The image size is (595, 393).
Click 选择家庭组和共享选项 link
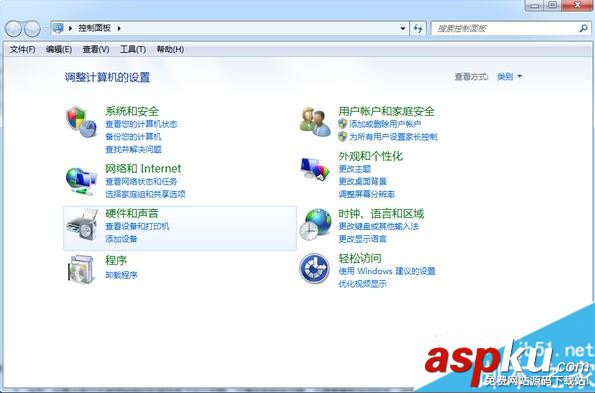pos(145,194)
